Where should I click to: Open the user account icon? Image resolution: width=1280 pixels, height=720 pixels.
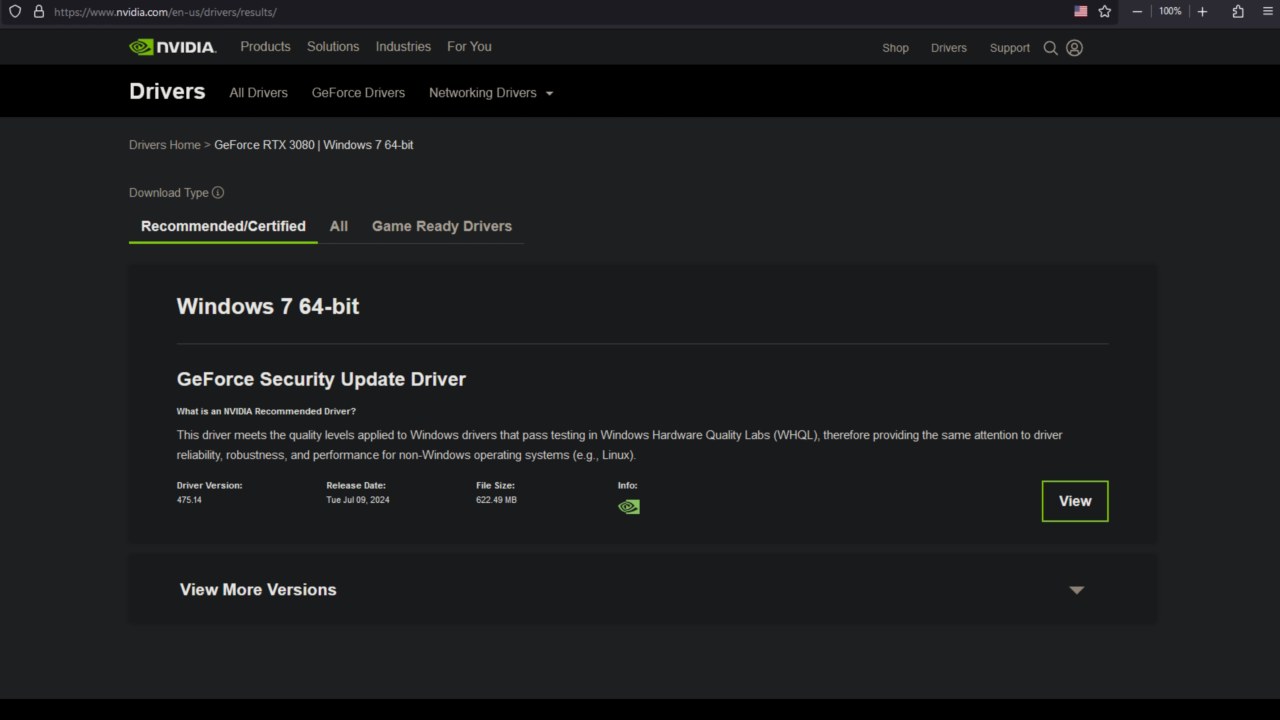point(1074,48)
